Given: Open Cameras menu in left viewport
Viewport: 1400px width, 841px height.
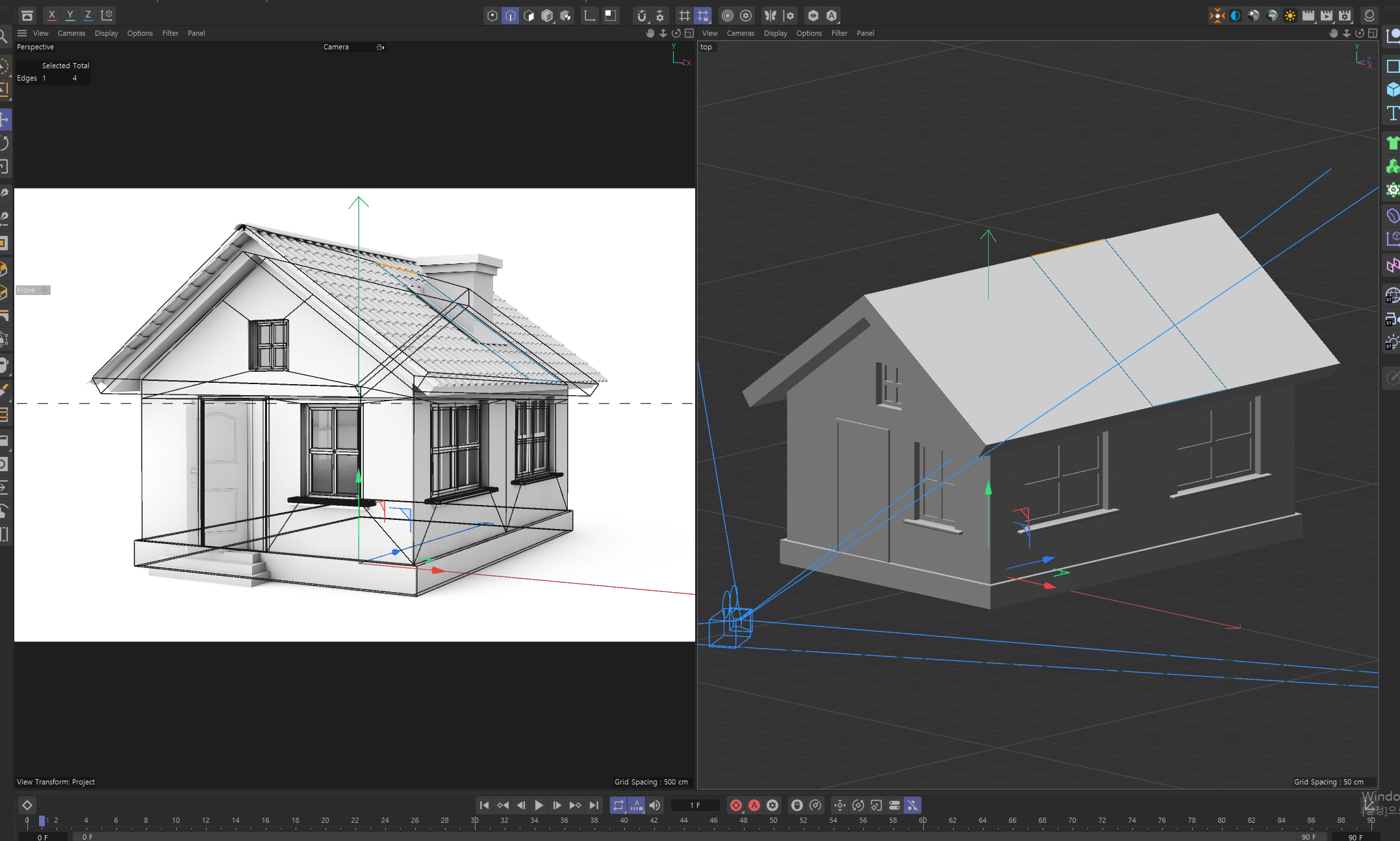Looking at the screenshot, I should click(x=71, y=33).
